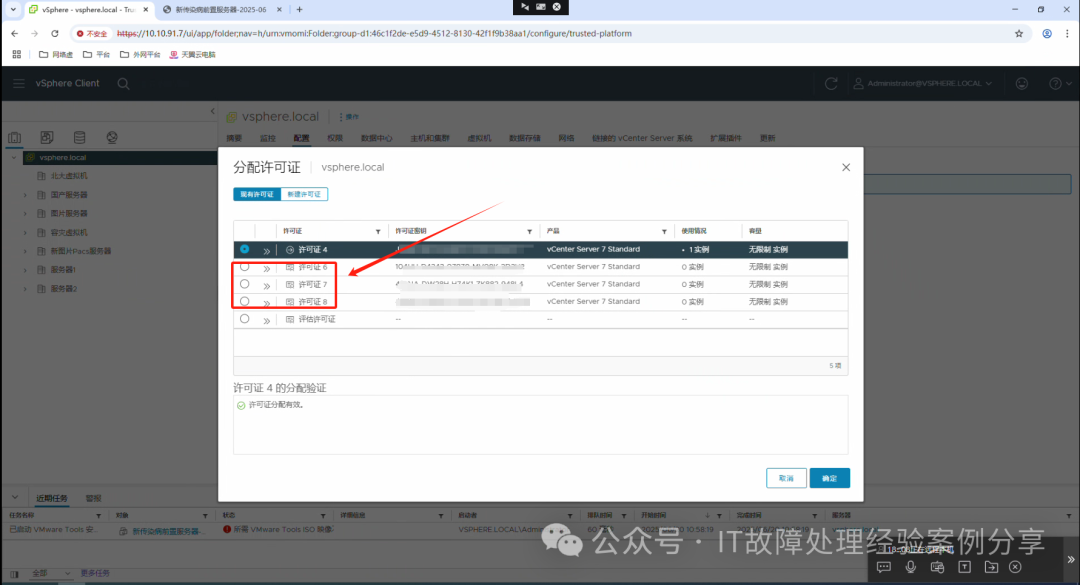Select the radio button for 许可证 8

(245, 301)
